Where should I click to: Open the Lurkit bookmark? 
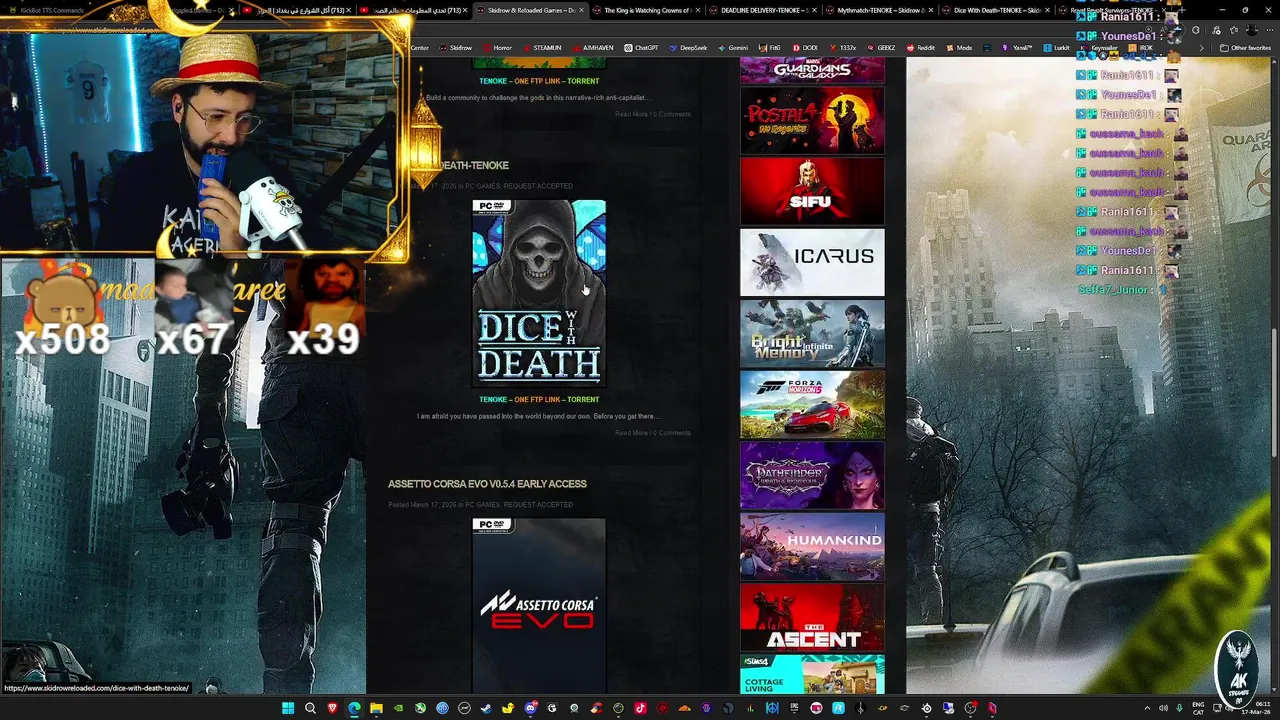(1056, 47)
